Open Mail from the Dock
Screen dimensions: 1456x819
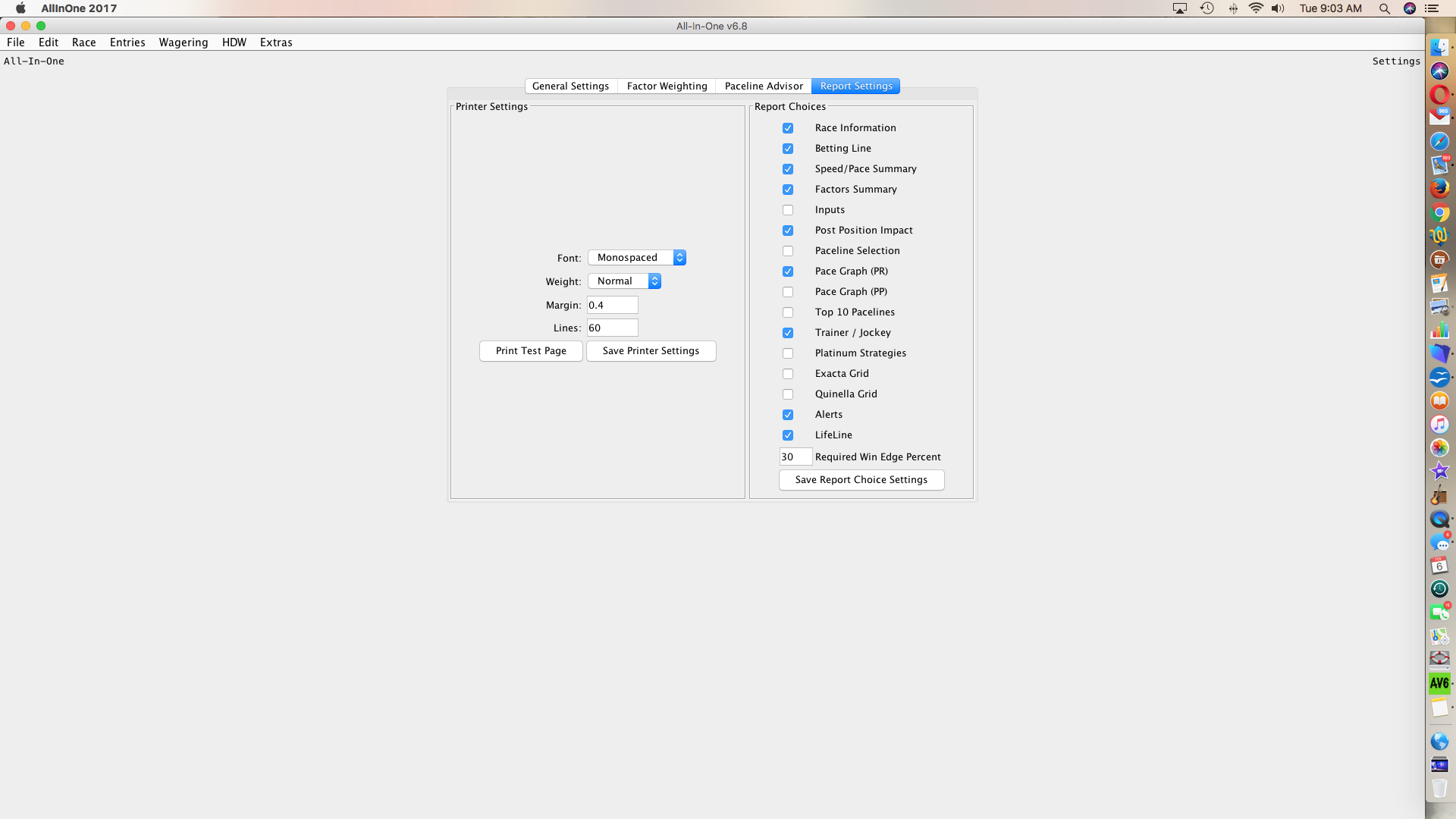click(1439, 118)
